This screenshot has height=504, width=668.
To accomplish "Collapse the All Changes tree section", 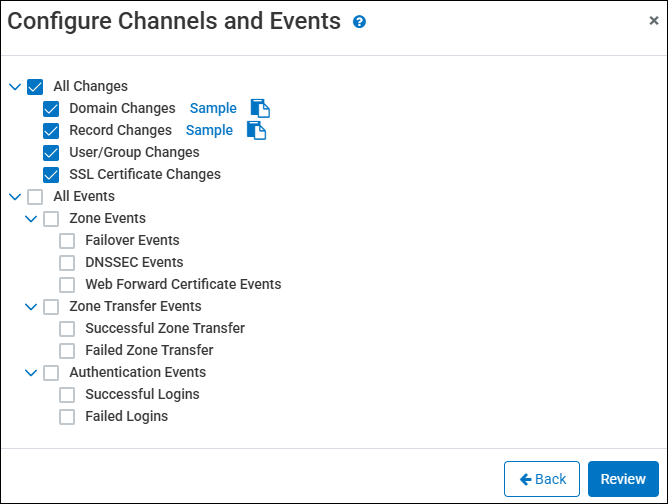I will 15,87.
